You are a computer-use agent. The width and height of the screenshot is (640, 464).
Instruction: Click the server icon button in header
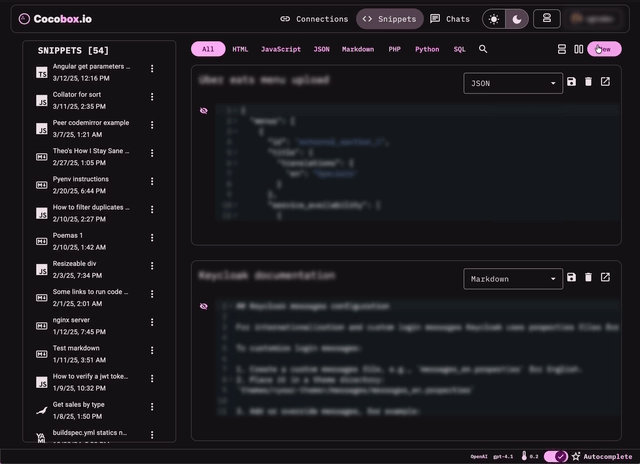[547, 18]
